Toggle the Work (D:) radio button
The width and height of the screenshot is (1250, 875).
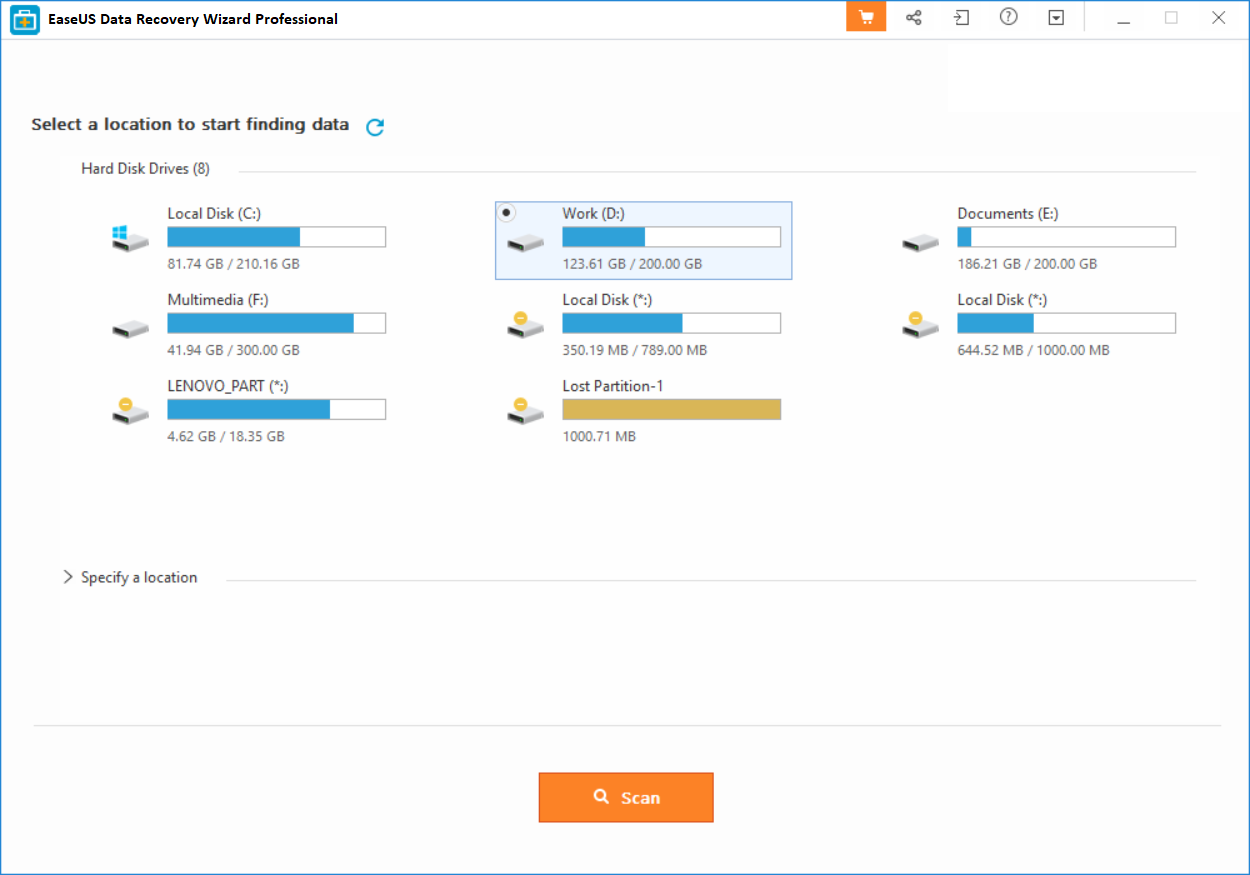tap(508, 213)
